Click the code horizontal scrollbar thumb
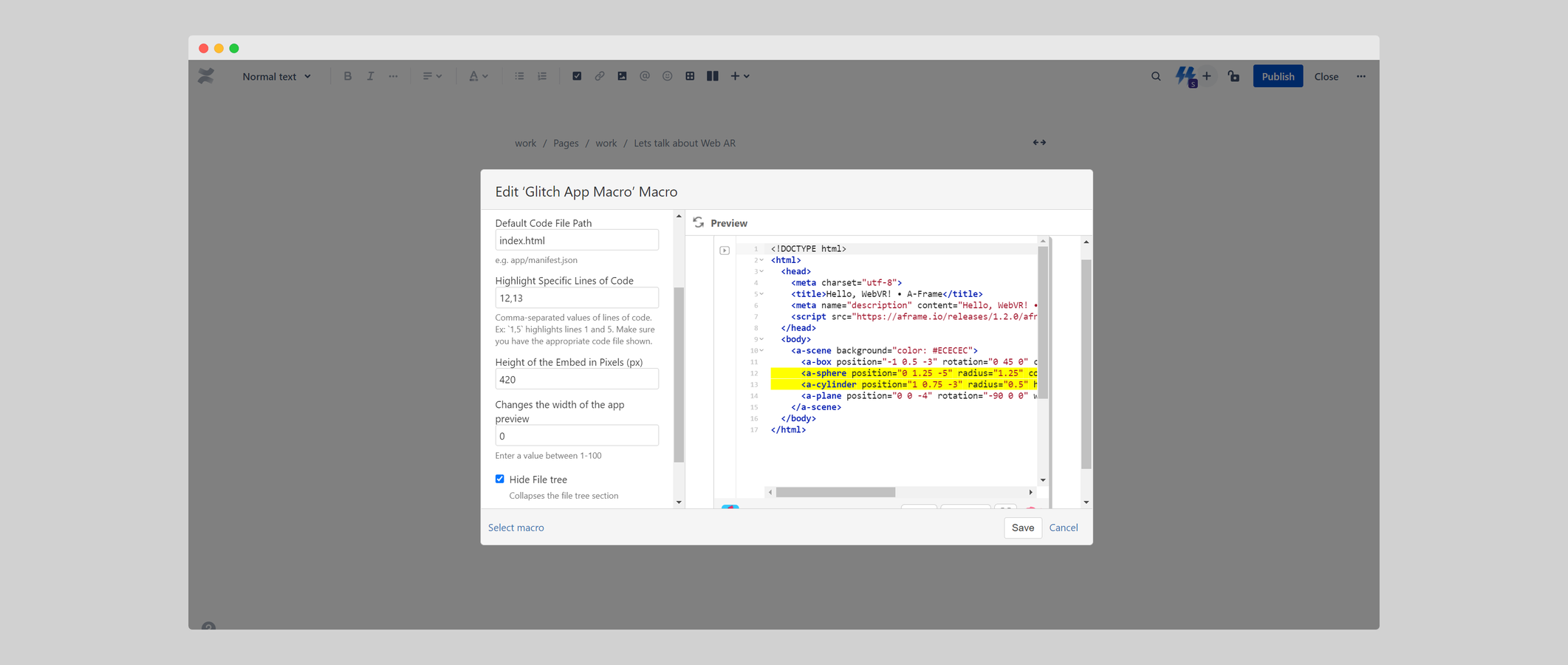The height and width of the screenshot is (665, 1568). 835,492
